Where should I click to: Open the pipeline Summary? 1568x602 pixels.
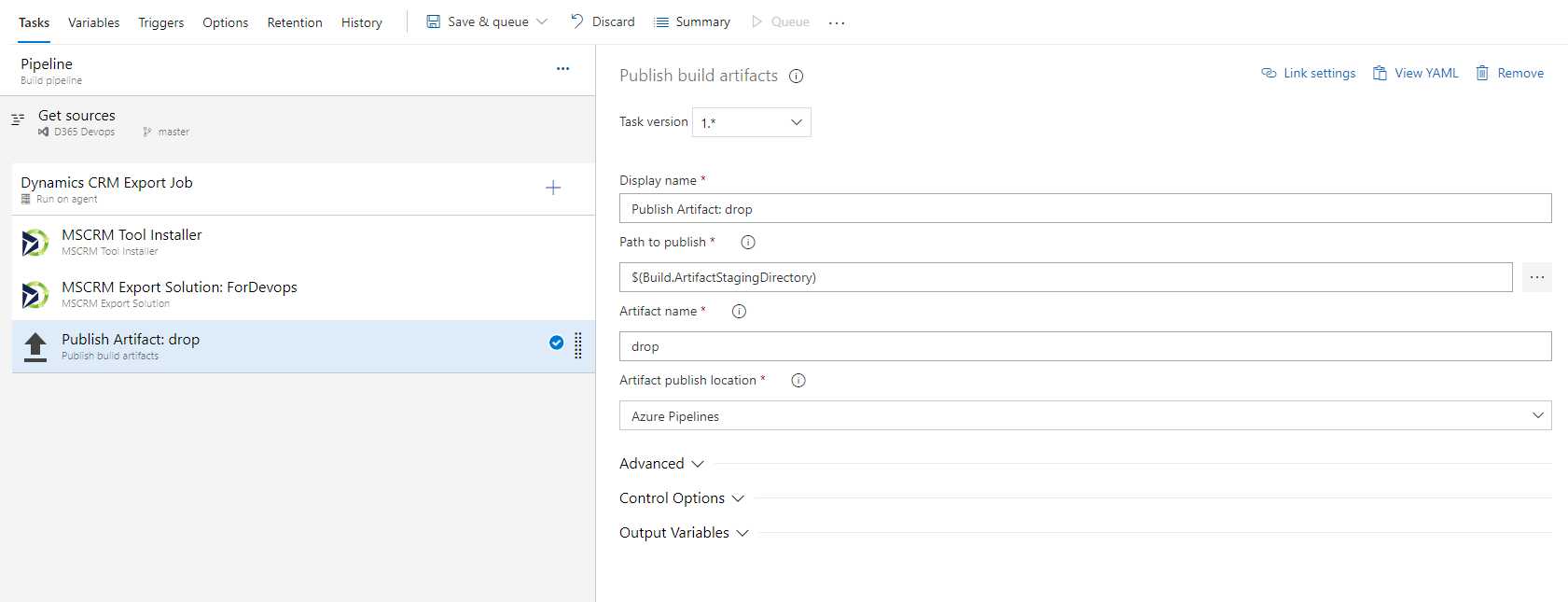(x=692, y=21)
